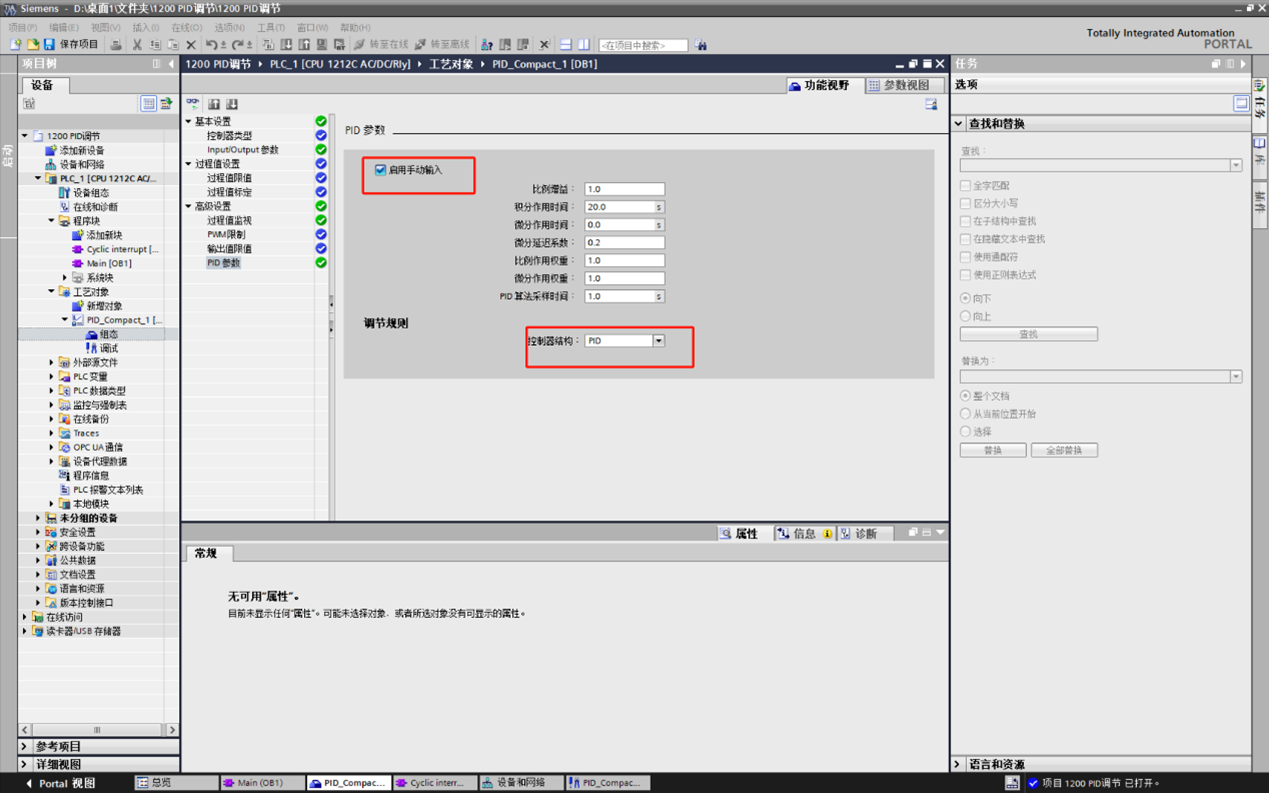Click the cut scissors icon
The height and width of the screenshot is (793, 1269).
pos(137,45)
